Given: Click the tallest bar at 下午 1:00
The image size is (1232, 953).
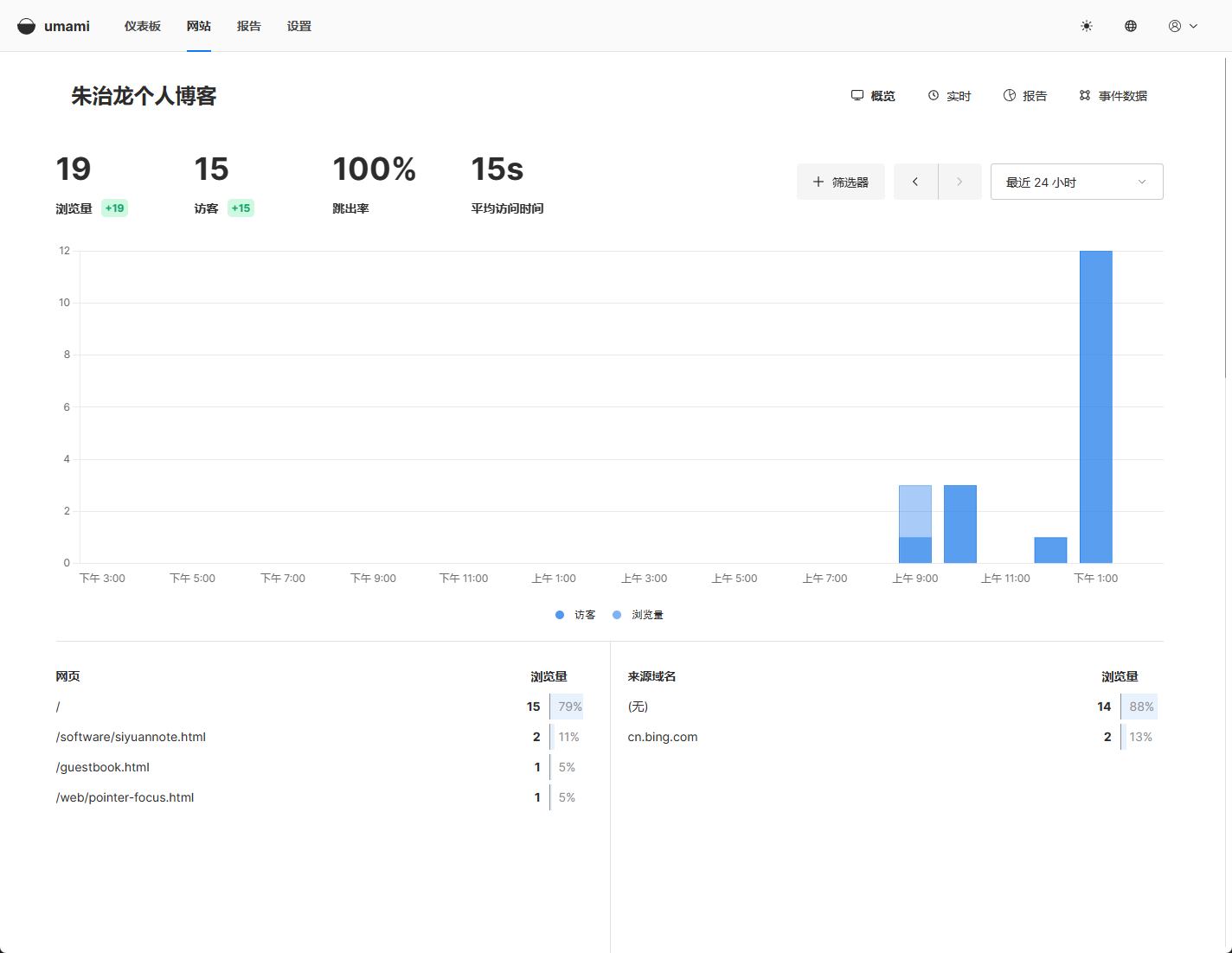Looking at the screenshot, I should 1095,406.
